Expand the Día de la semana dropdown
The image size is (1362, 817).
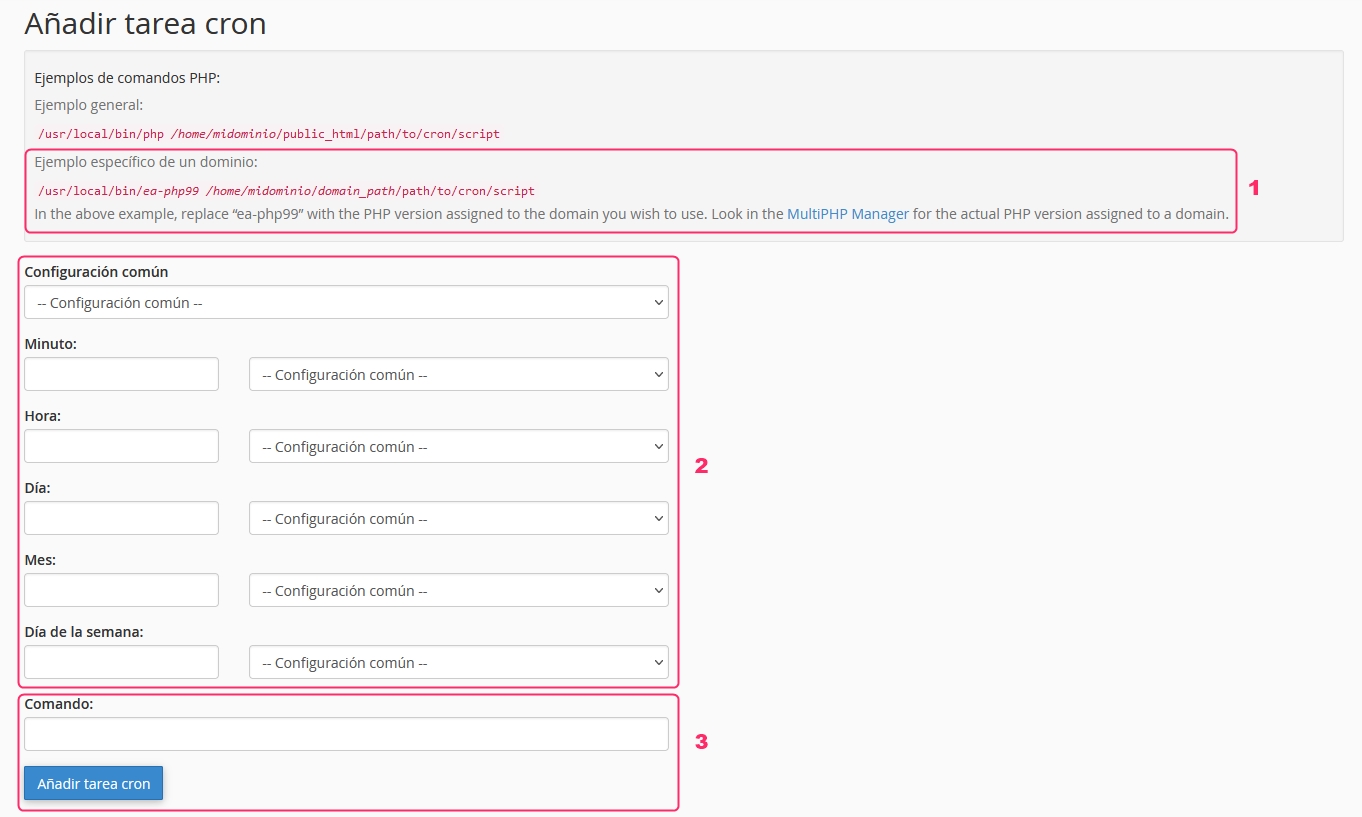[x=458, y=663]
